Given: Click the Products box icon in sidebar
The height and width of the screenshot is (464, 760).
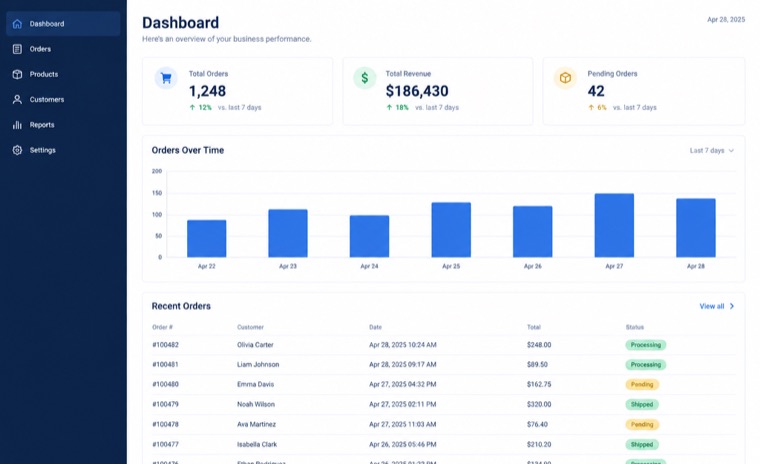Looking at the screenshot, I should click(x=17, y=74).
